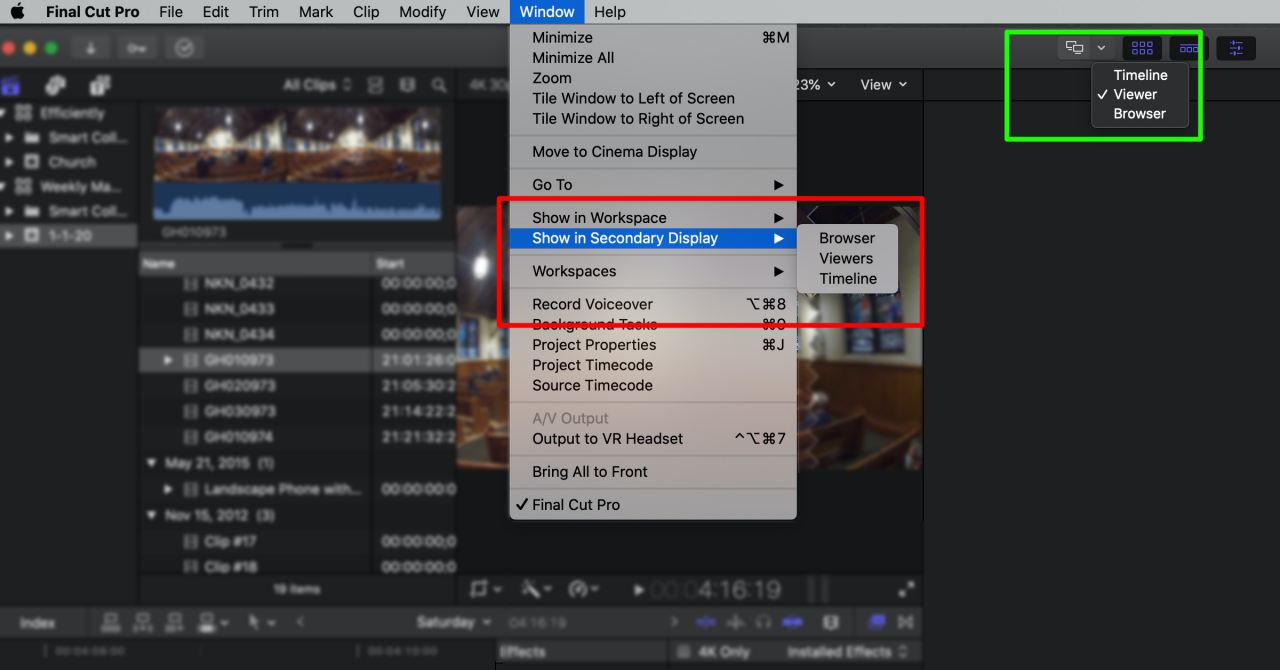Click the viewer fullscreen arrows icon
1280x670 pixels.
point(906,590)
